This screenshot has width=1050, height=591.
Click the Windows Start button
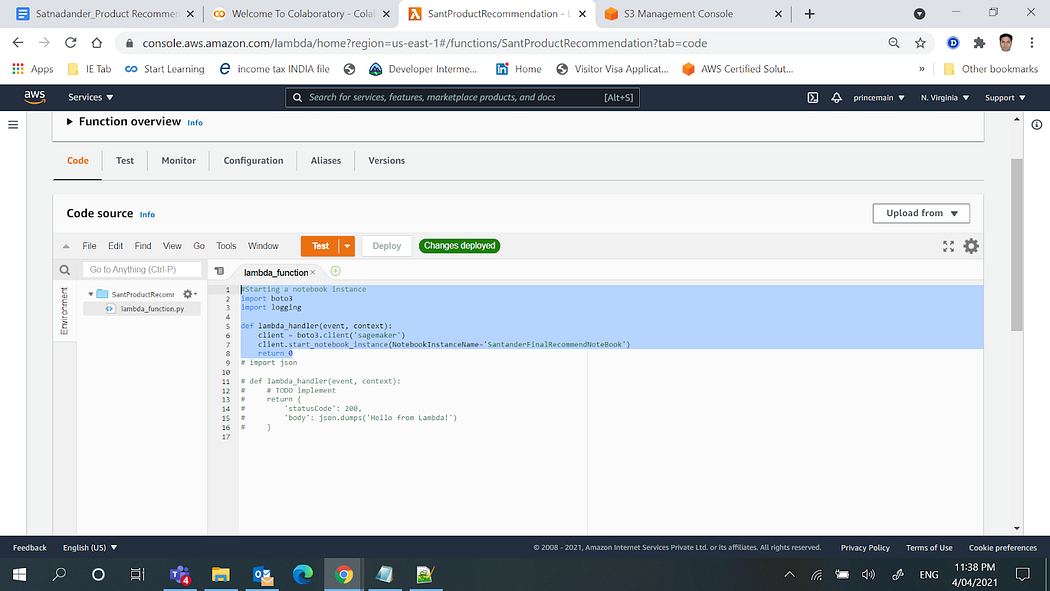pyautogui.click(x=19, y=574)
